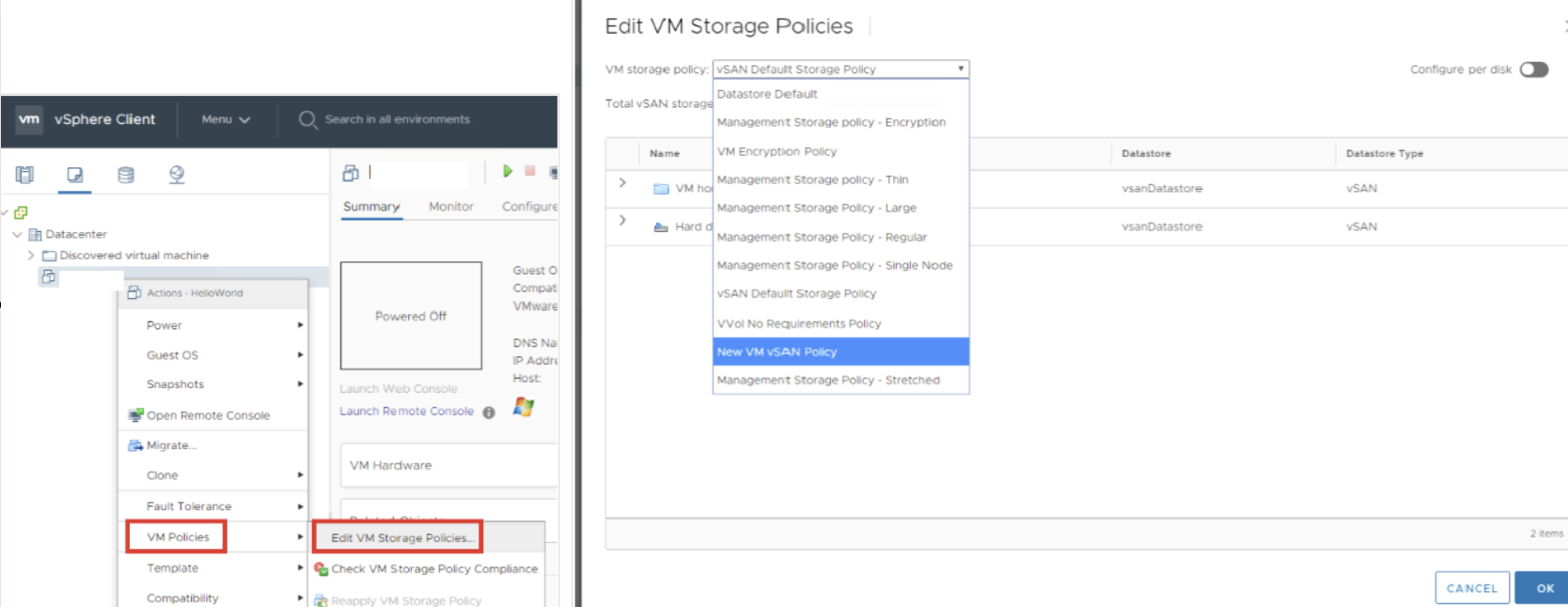The image size is (1568, 607).
Task: Click the Hard disk row icon
Action: [x=661, y=226]
